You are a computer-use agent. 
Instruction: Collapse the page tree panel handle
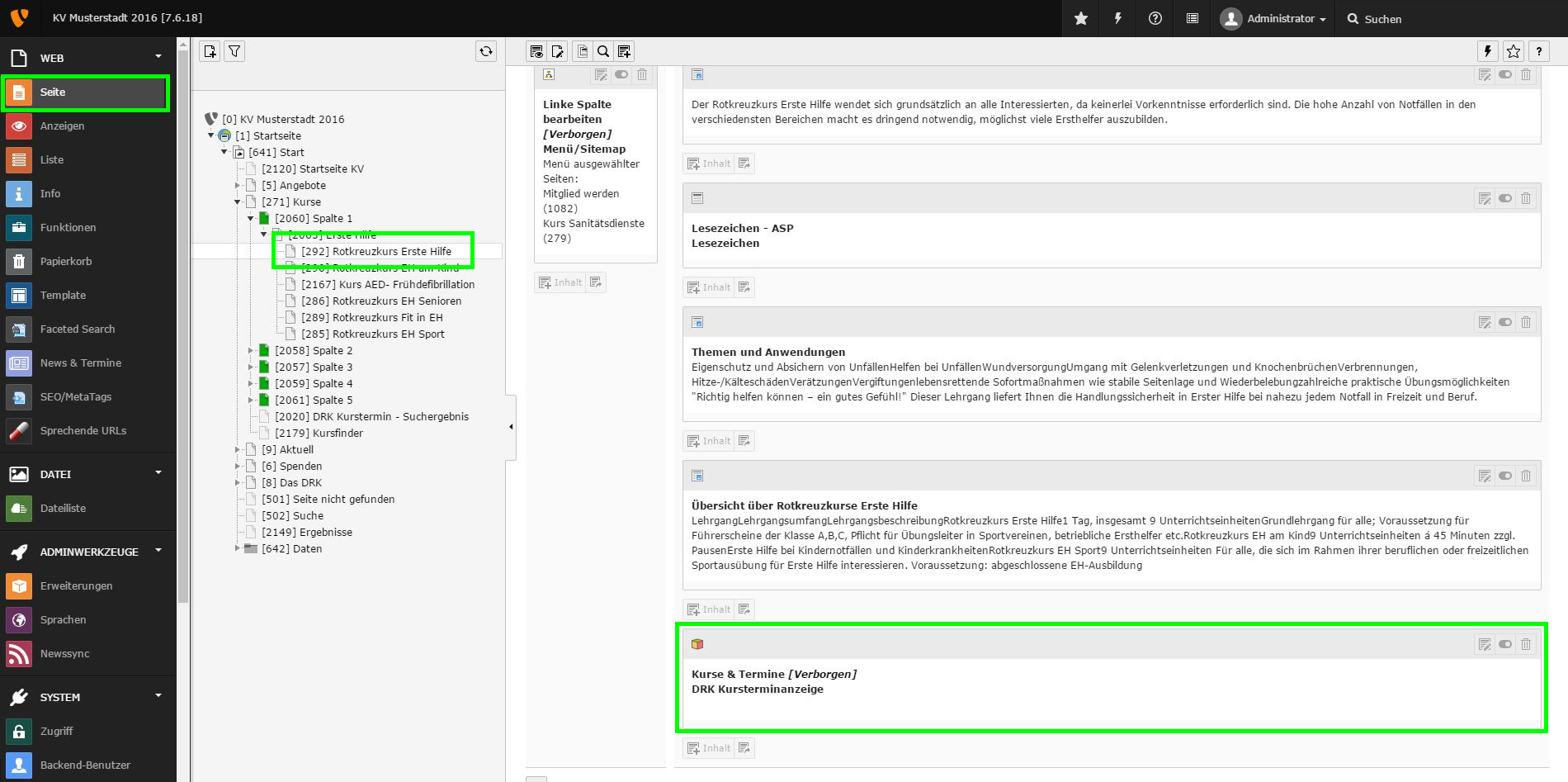(511, 427)
